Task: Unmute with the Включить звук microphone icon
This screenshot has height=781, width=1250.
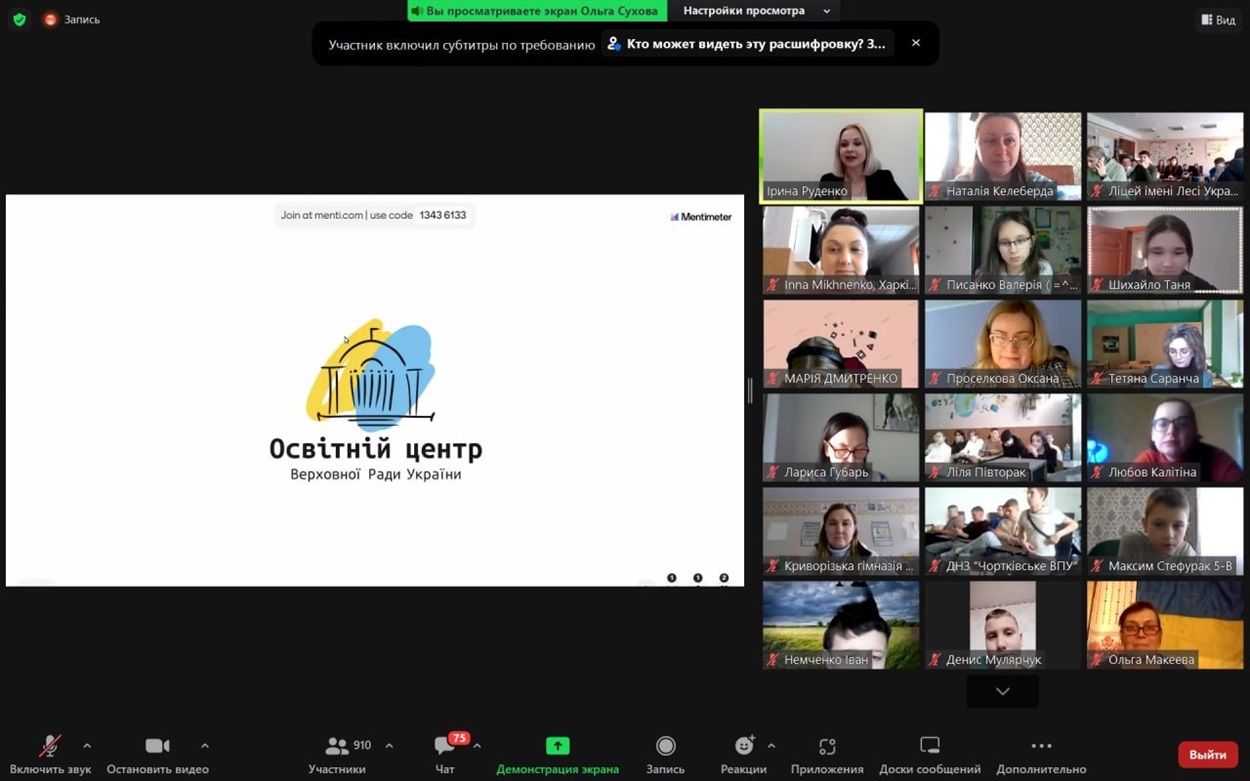Action: [49, 746]
